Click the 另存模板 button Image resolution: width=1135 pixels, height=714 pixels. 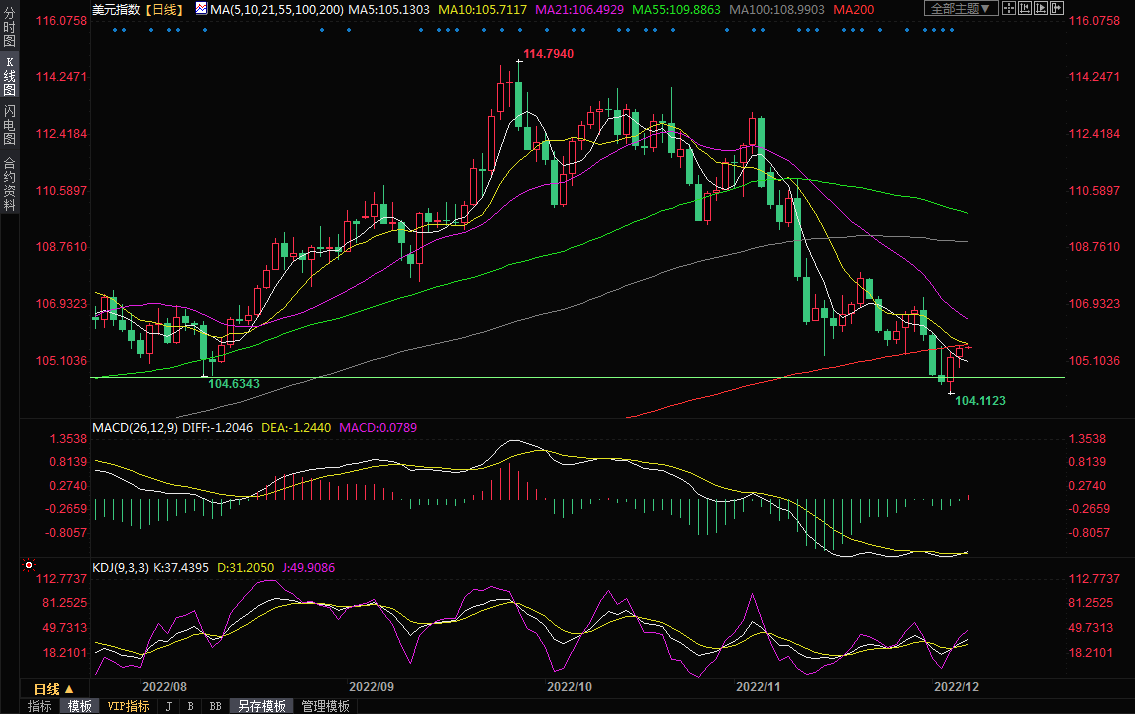point(261,706)
